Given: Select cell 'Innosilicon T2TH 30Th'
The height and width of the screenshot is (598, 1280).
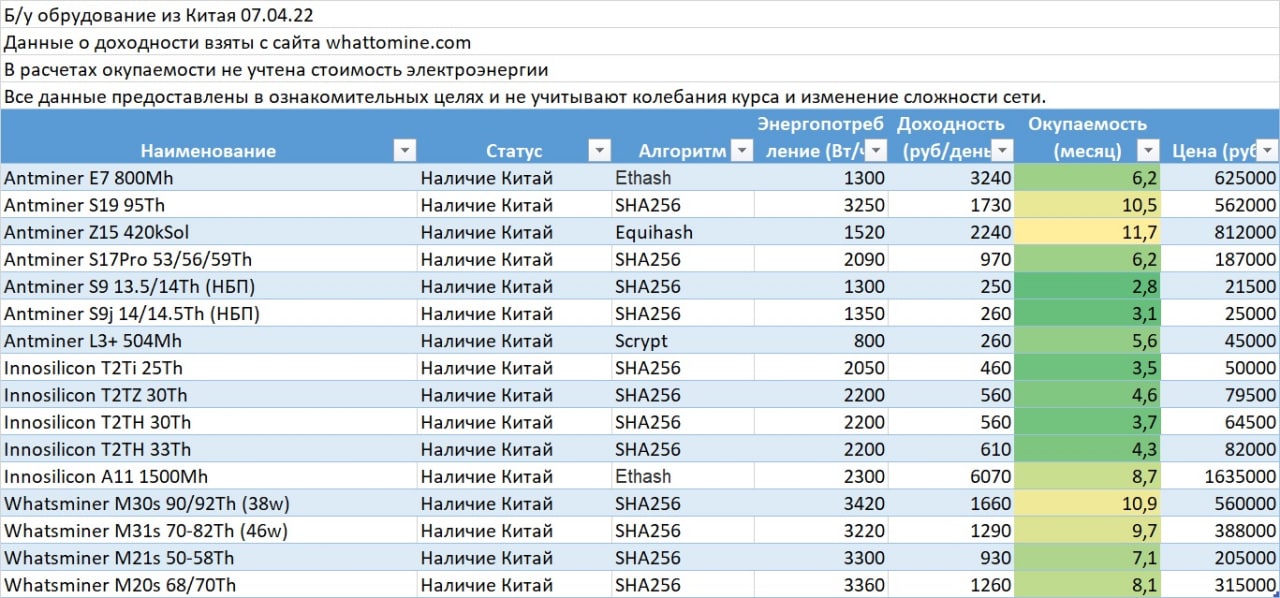Looking at the screenshot, I should (208, 422).
